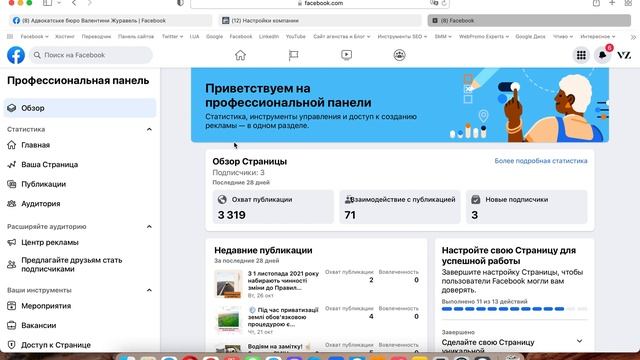Viewport: 640px width, 360px height.
Task: Click the VZ profile avatar
Action: pyautogui.click(x=624, y=55)
